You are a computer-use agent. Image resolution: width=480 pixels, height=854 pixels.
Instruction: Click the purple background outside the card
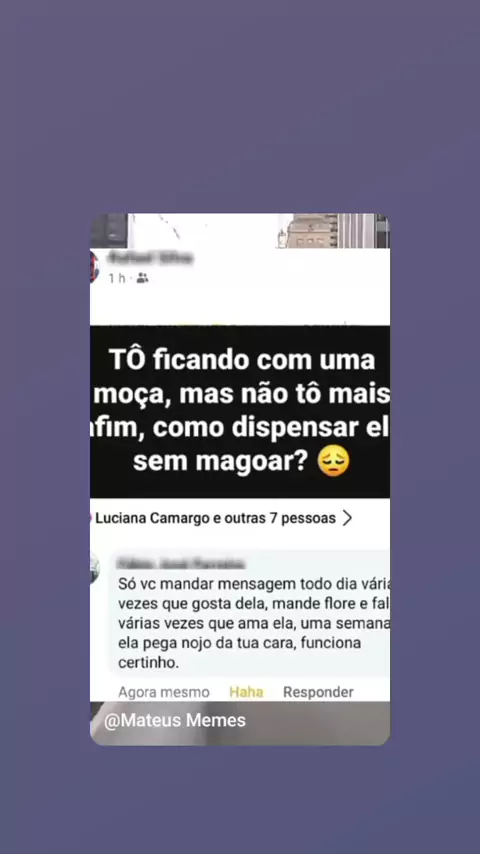pos(240,109)
